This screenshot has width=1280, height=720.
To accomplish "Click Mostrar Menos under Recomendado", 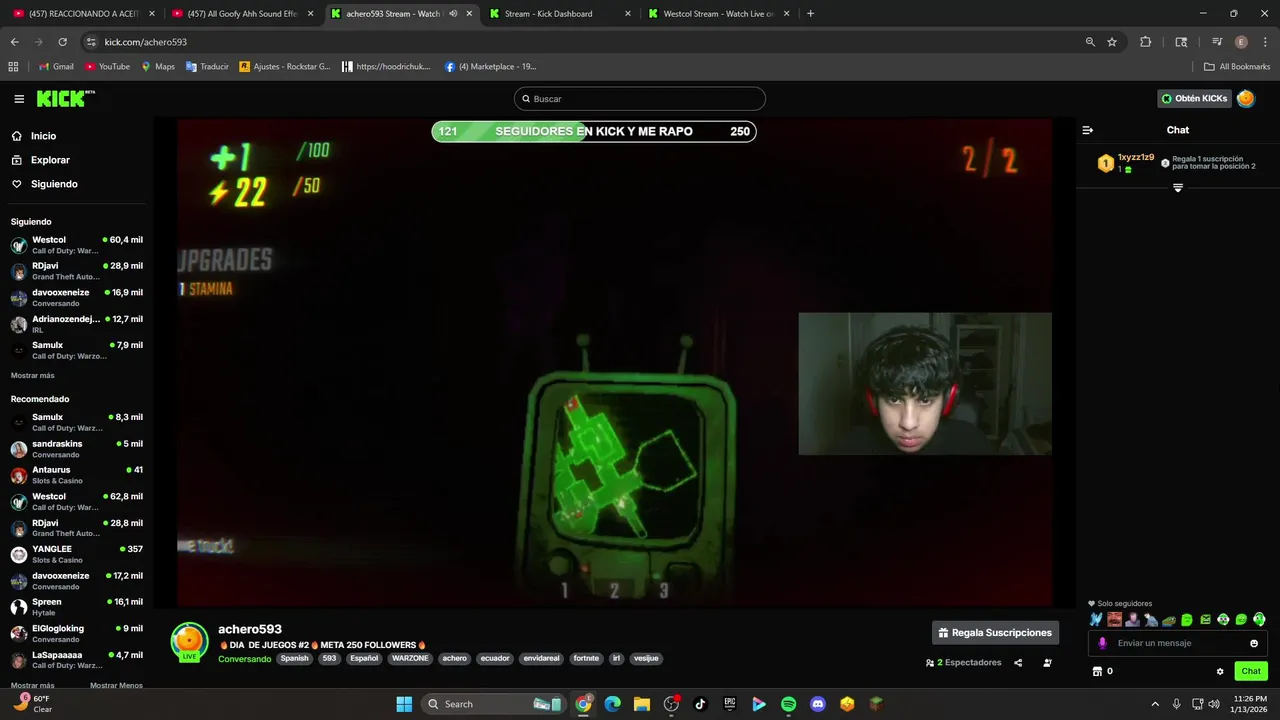I will click(x=116, y=685).
